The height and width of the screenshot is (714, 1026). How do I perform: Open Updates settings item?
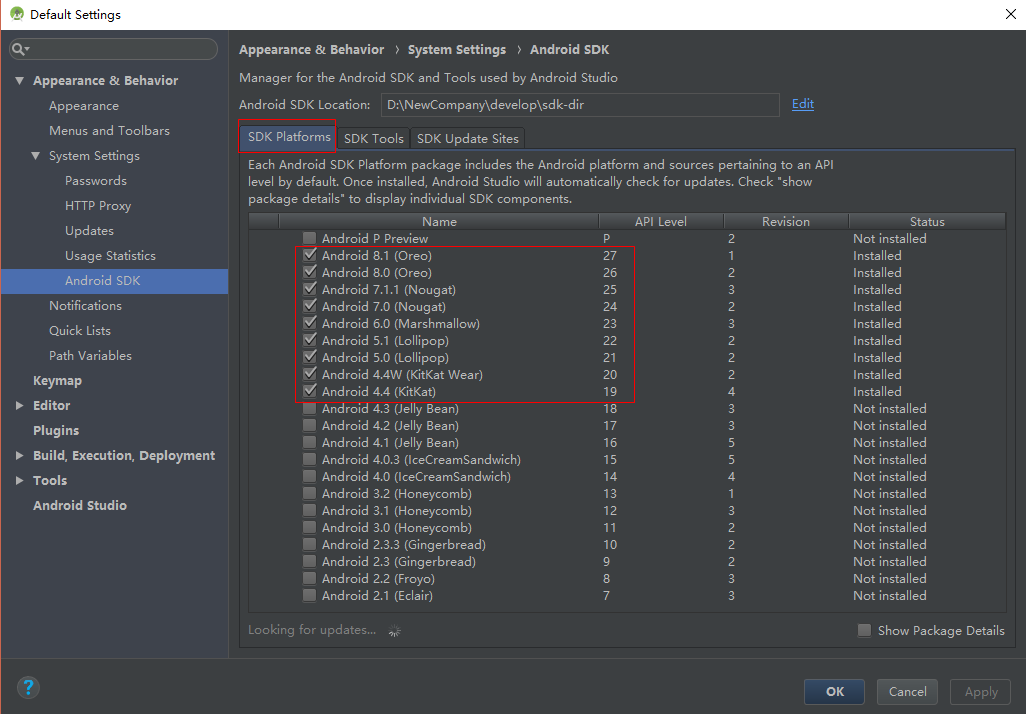coord(89,230)
